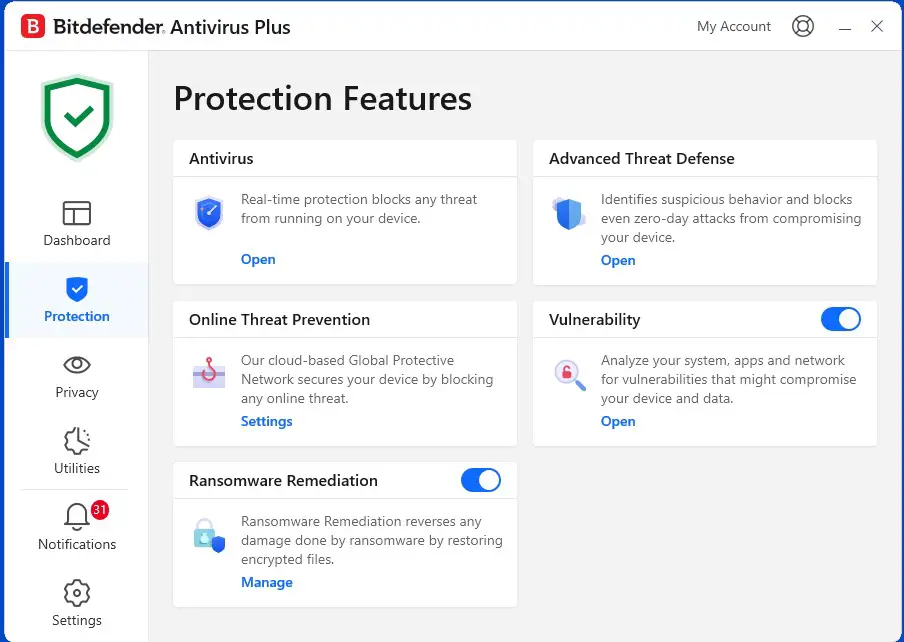Turn off Ransomware Remediation
904x642 pixels.
(x=481, y=480)
